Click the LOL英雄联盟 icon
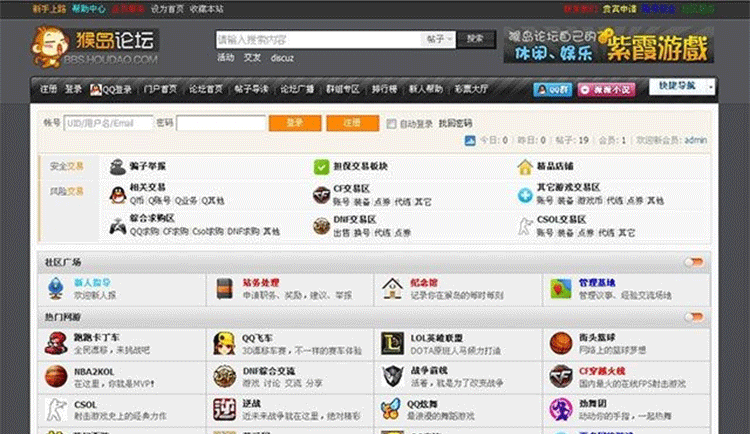 coord(392,344)
